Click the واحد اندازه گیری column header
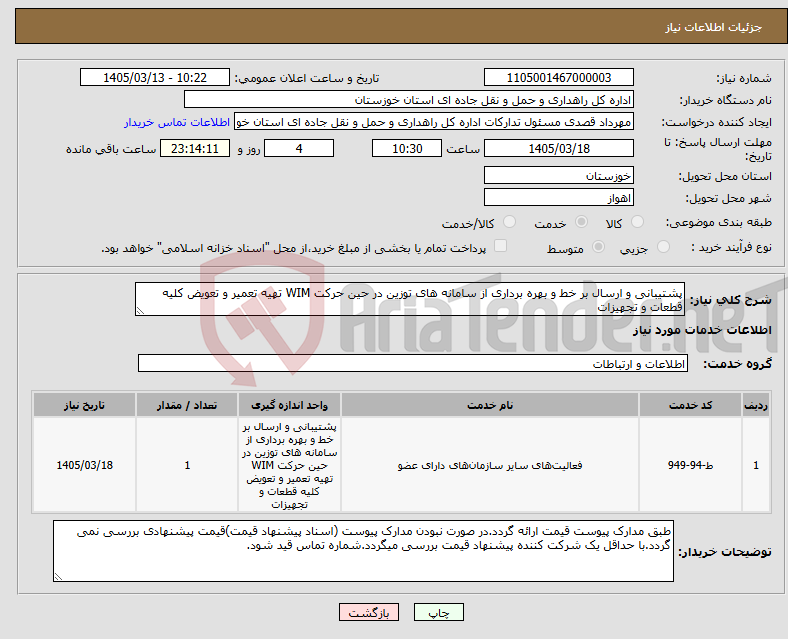 tap(289, 405)
